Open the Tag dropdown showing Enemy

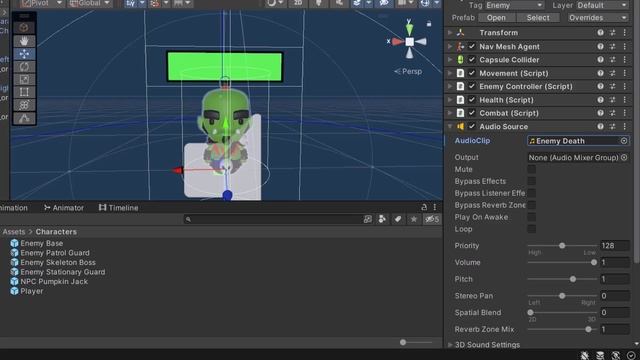[514, 5]
